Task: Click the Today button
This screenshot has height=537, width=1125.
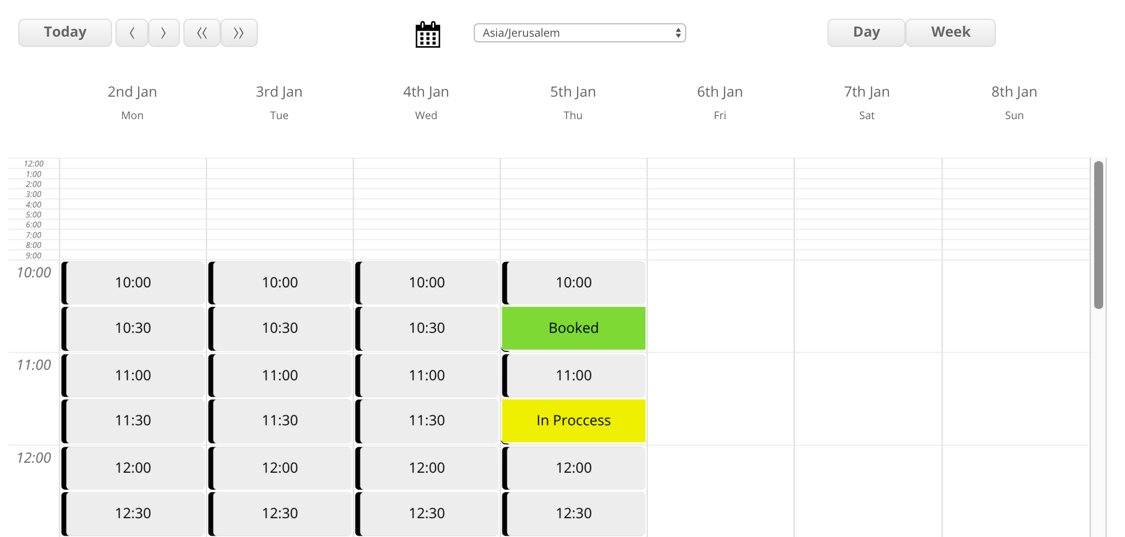Action: click(65, 32)
